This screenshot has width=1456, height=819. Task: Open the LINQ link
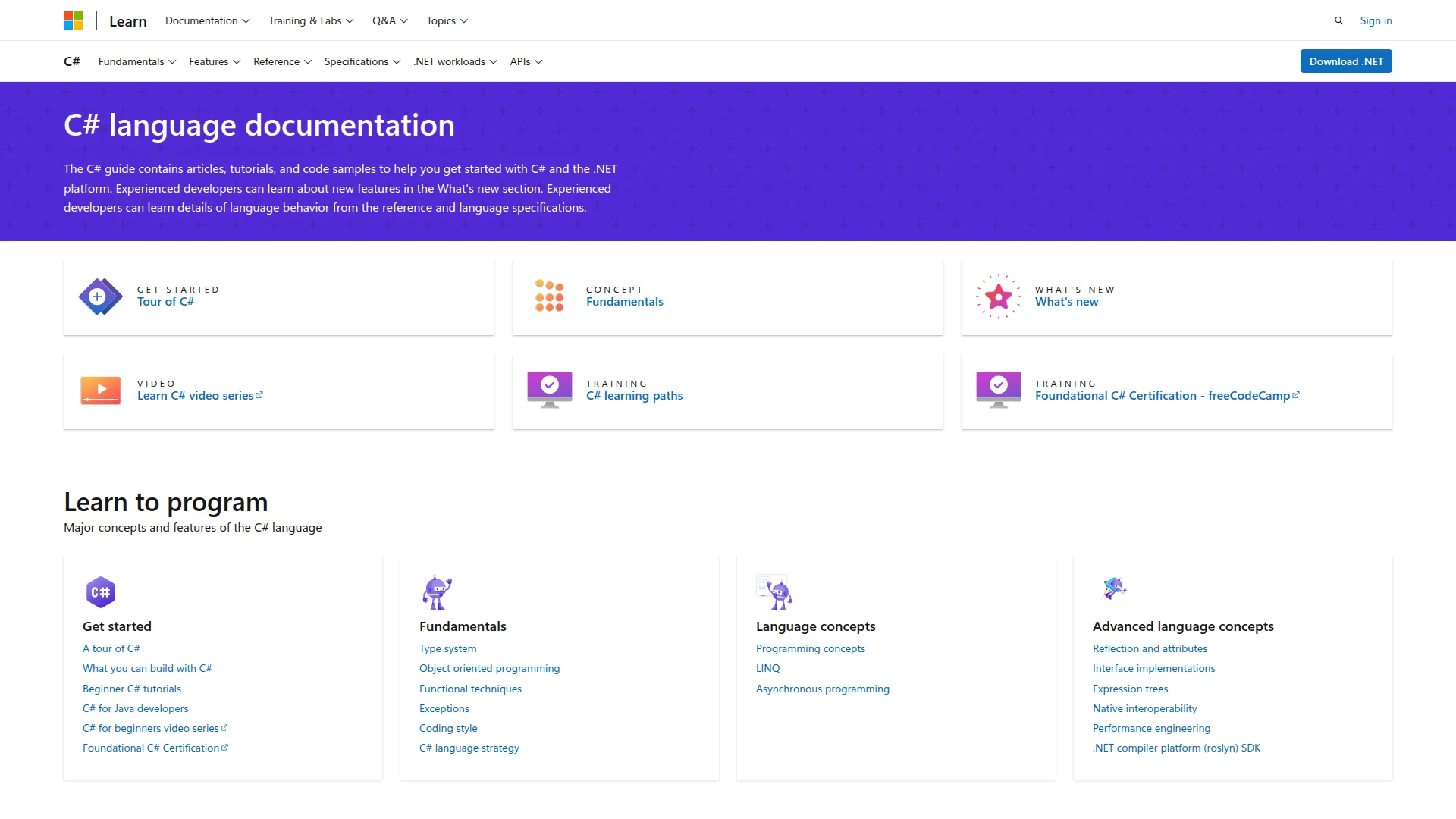[768, 668]
